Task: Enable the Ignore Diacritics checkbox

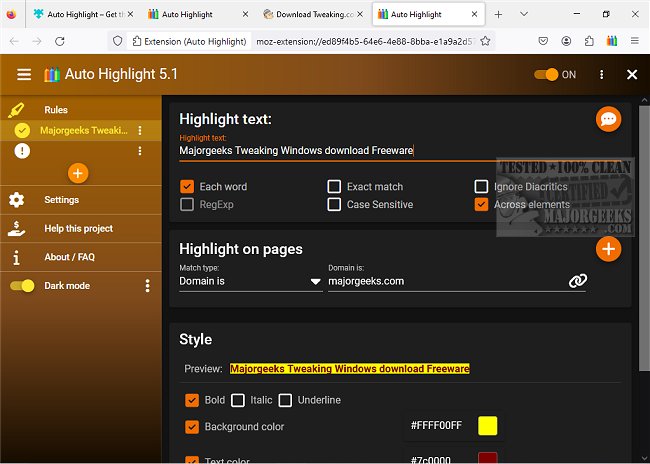Action: [x=481, y=187]
